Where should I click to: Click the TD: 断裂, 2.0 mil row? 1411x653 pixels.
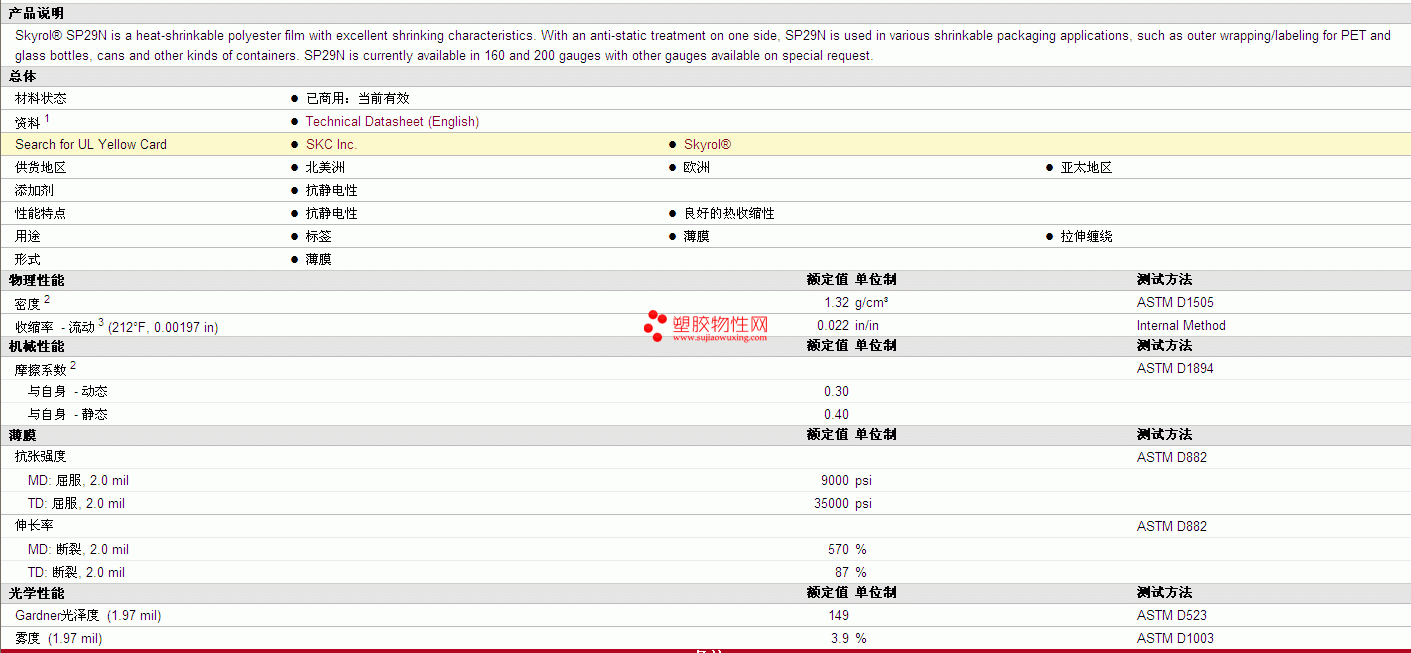tap(76, 573)
